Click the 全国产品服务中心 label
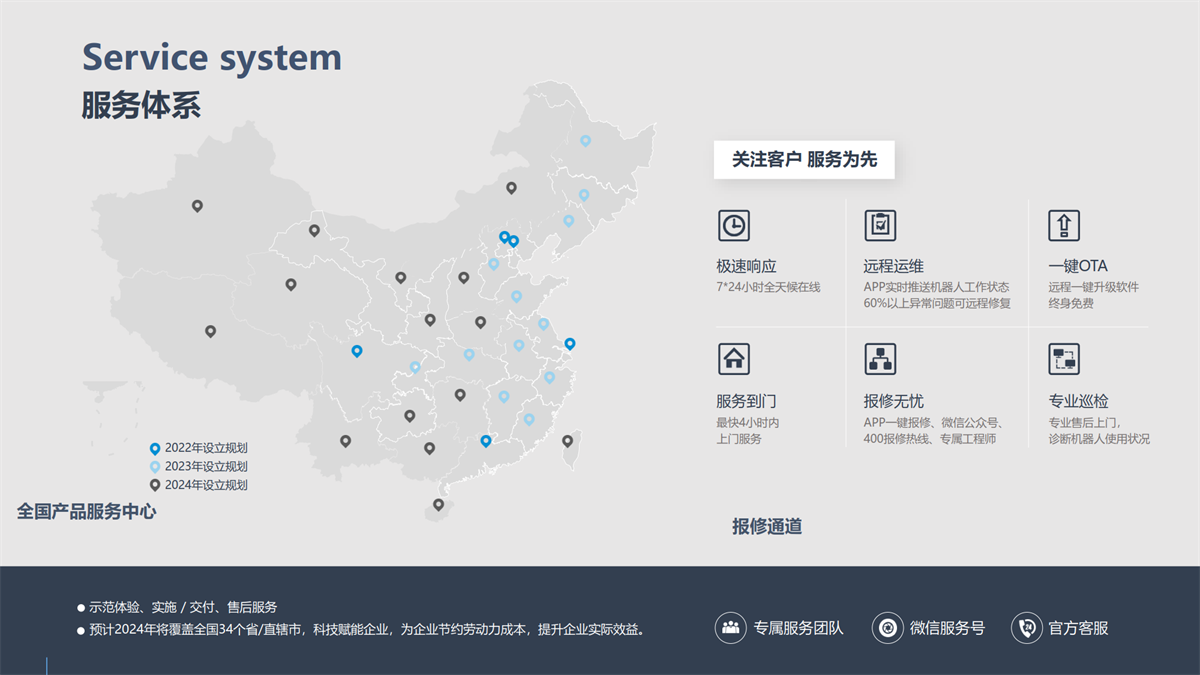1200x675 pixels. pyautogui.click(x=86, y=512)
